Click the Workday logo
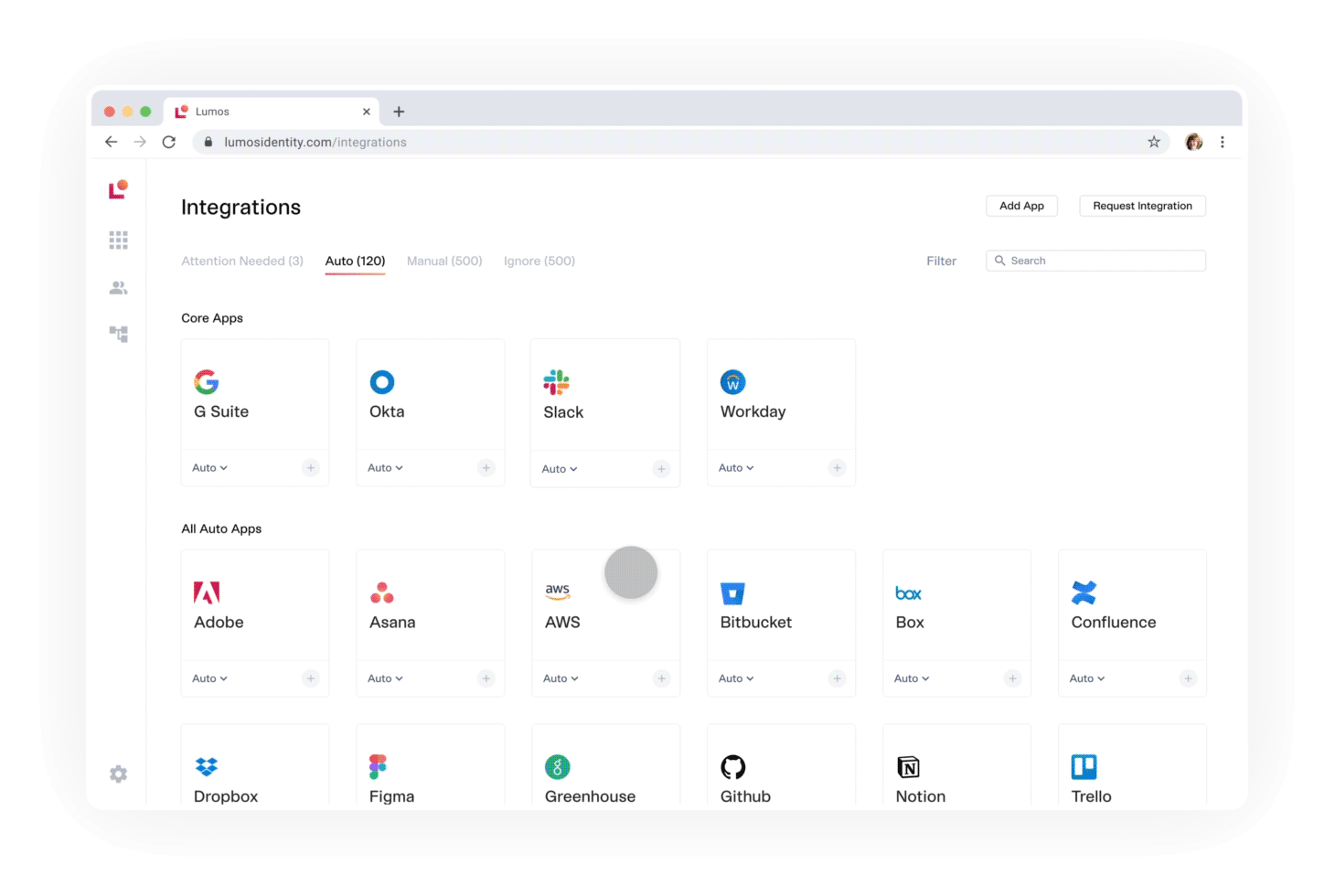Viewport: 1335px width, 896px height. [x=733, y=382]
